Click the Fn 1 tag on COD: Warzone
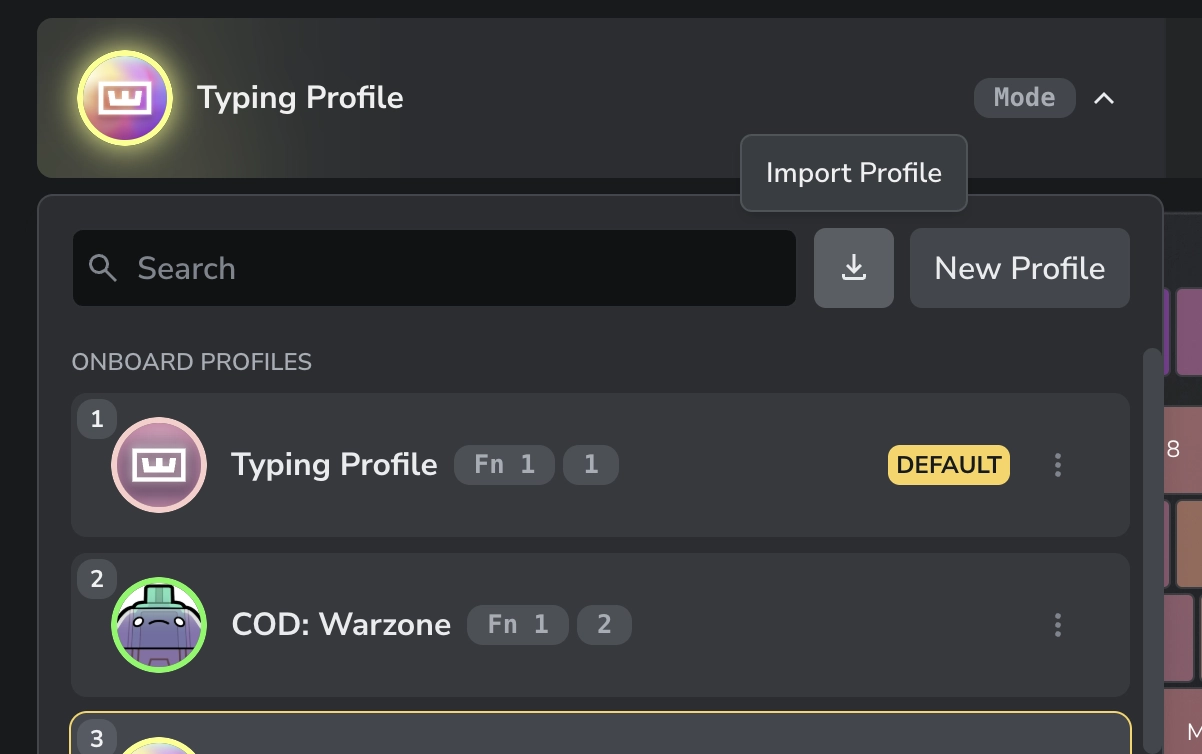Image resolution: width=1202 pixels, height=754 pixels. point(517,625)
